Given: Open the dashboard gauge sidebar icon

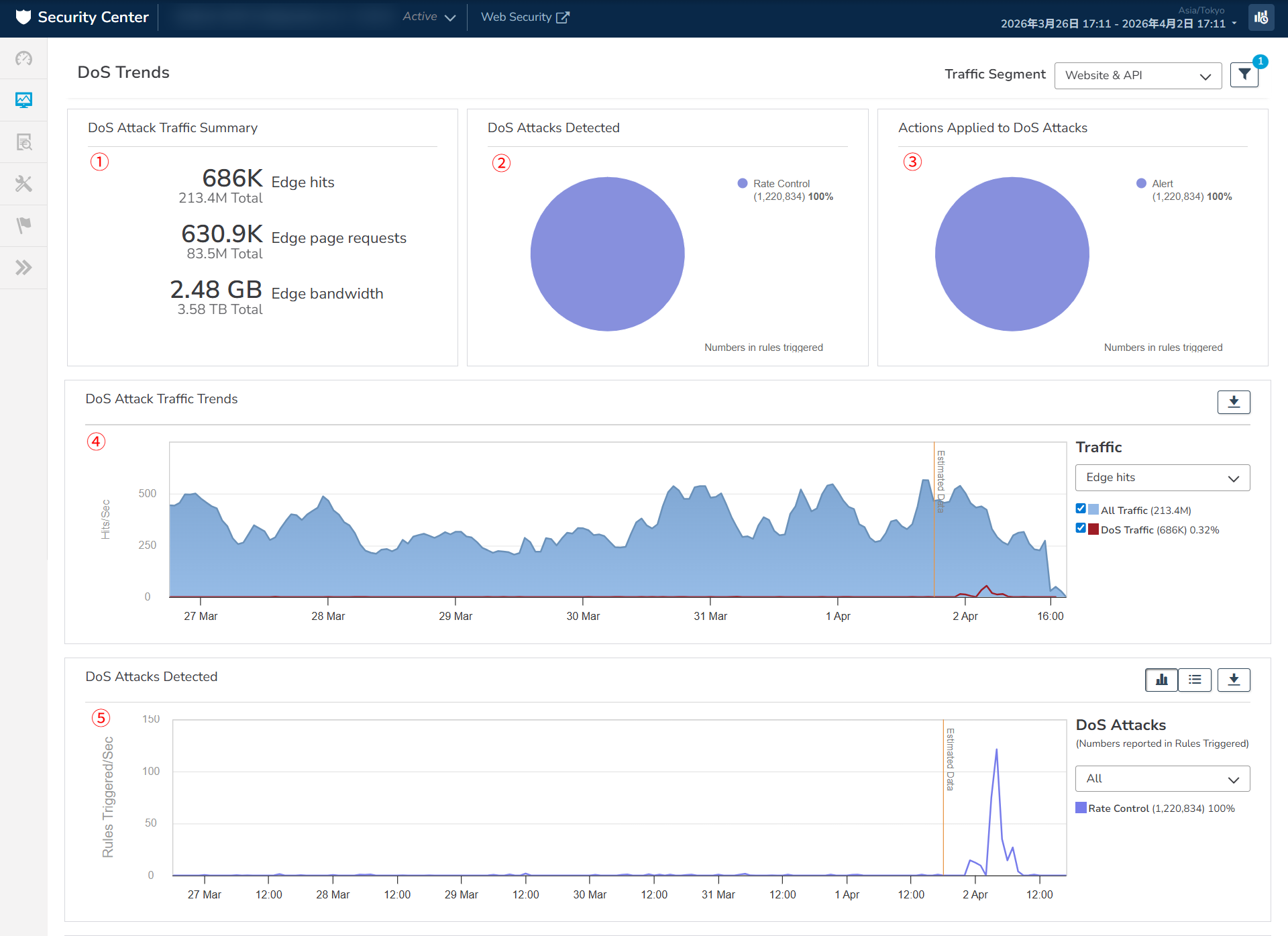Looking at the screenshot, I should [23, 58].
